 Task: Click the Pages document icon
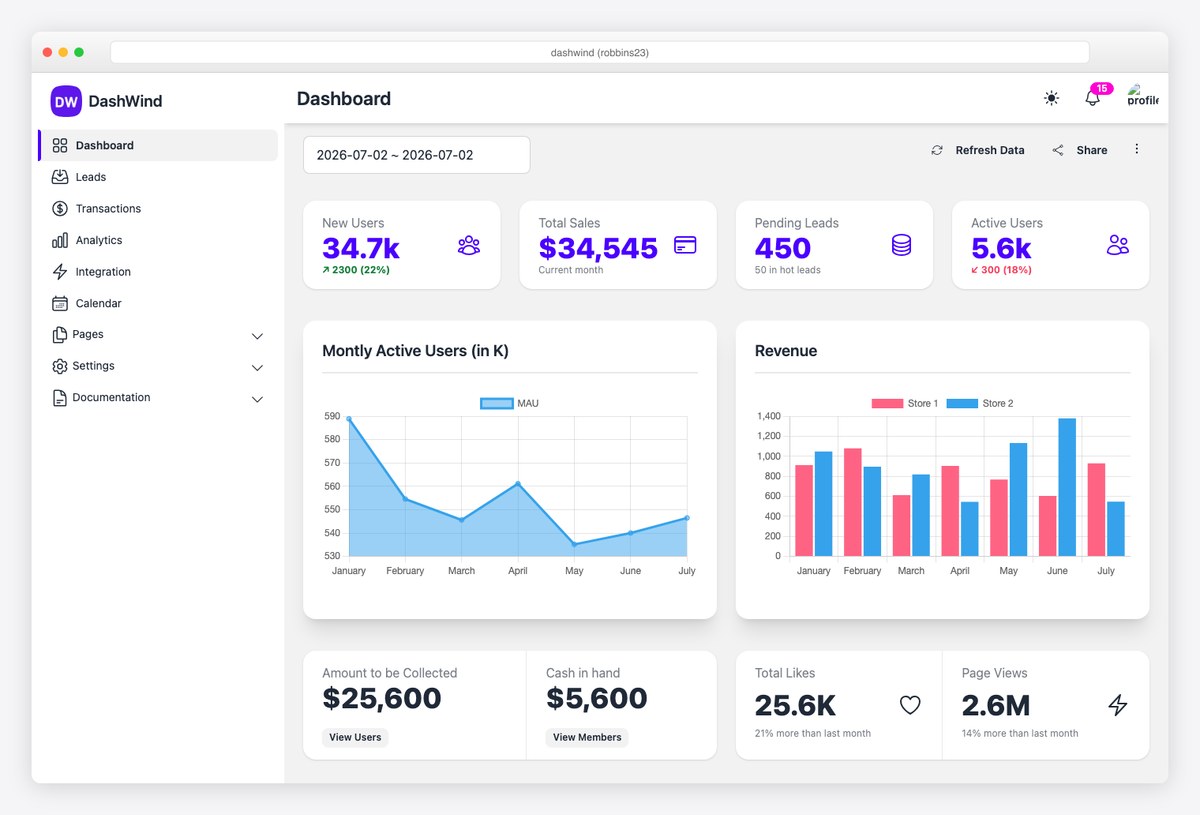point(59,334)
